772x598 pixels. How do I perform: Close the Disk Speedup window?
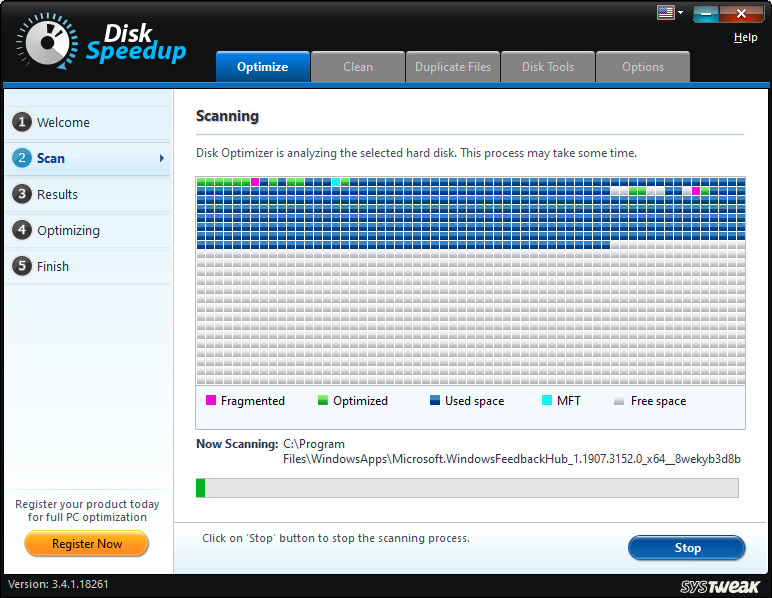741,14
